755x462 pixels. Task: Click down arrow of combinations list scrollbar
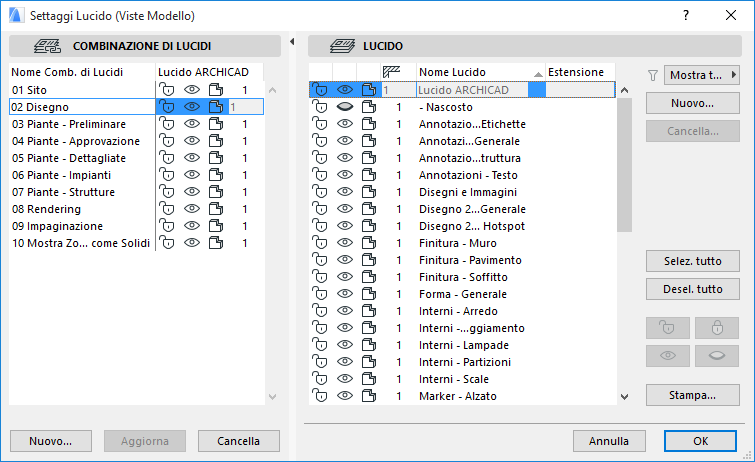tap(273, 397)
